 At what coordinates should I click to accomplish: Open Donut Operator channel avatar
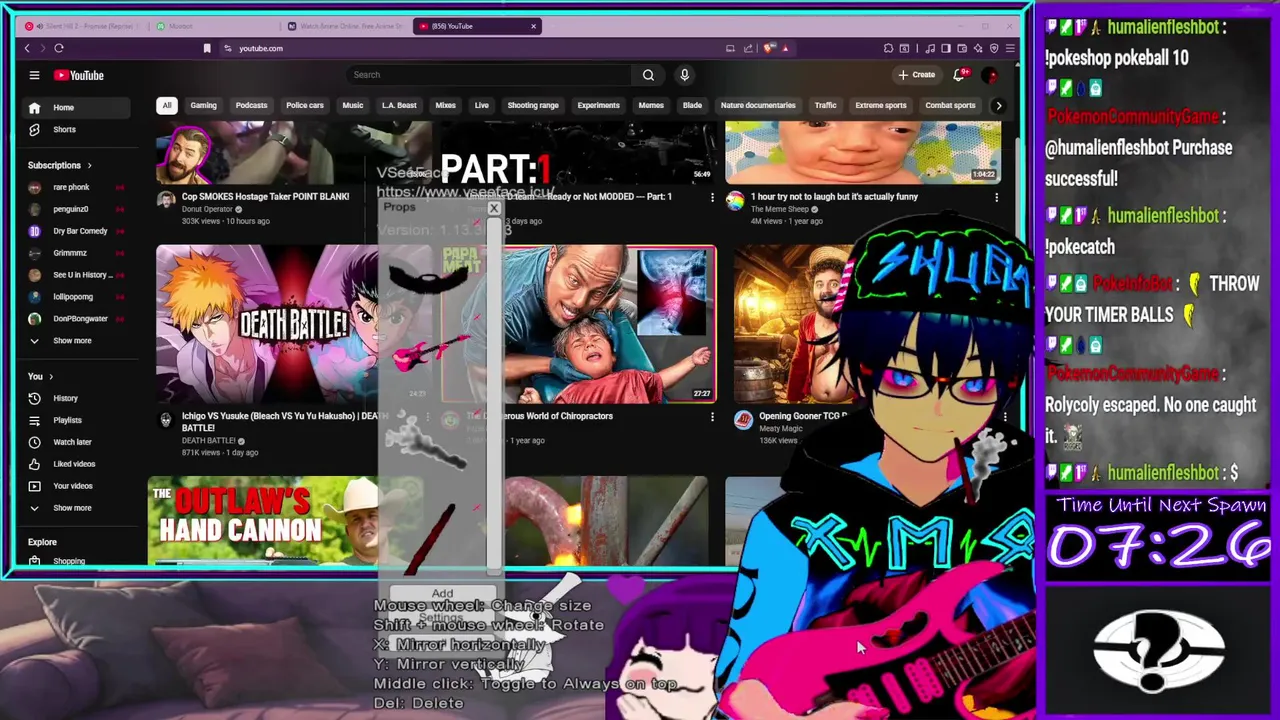point(166,200)
